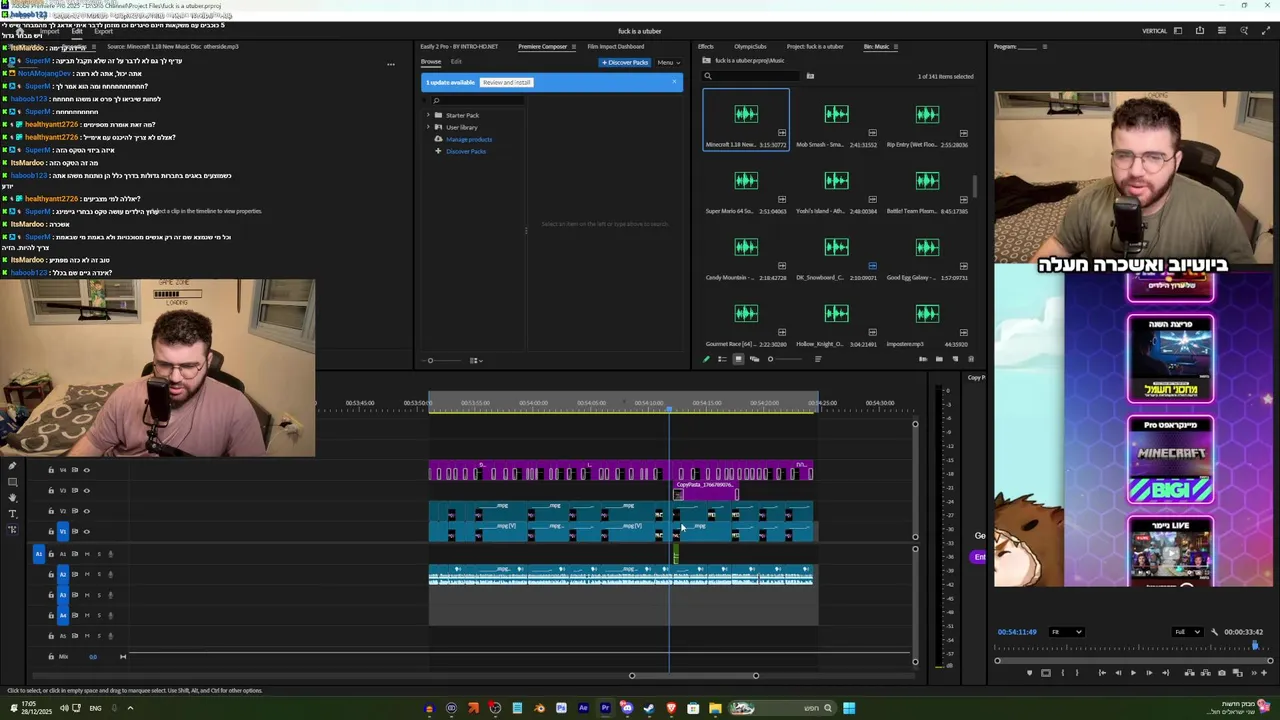Click the Mark Out bracket button
The width and height of the screenshot is (1280, 720).
1077,673
